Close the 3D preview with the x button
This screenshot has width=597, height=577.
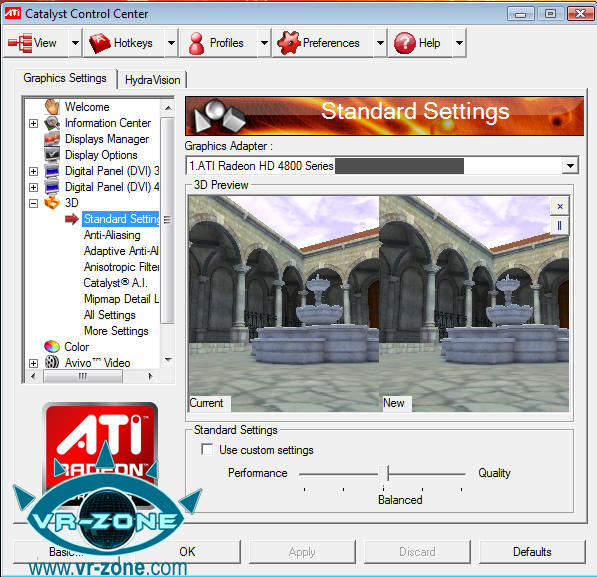(560, 206)
